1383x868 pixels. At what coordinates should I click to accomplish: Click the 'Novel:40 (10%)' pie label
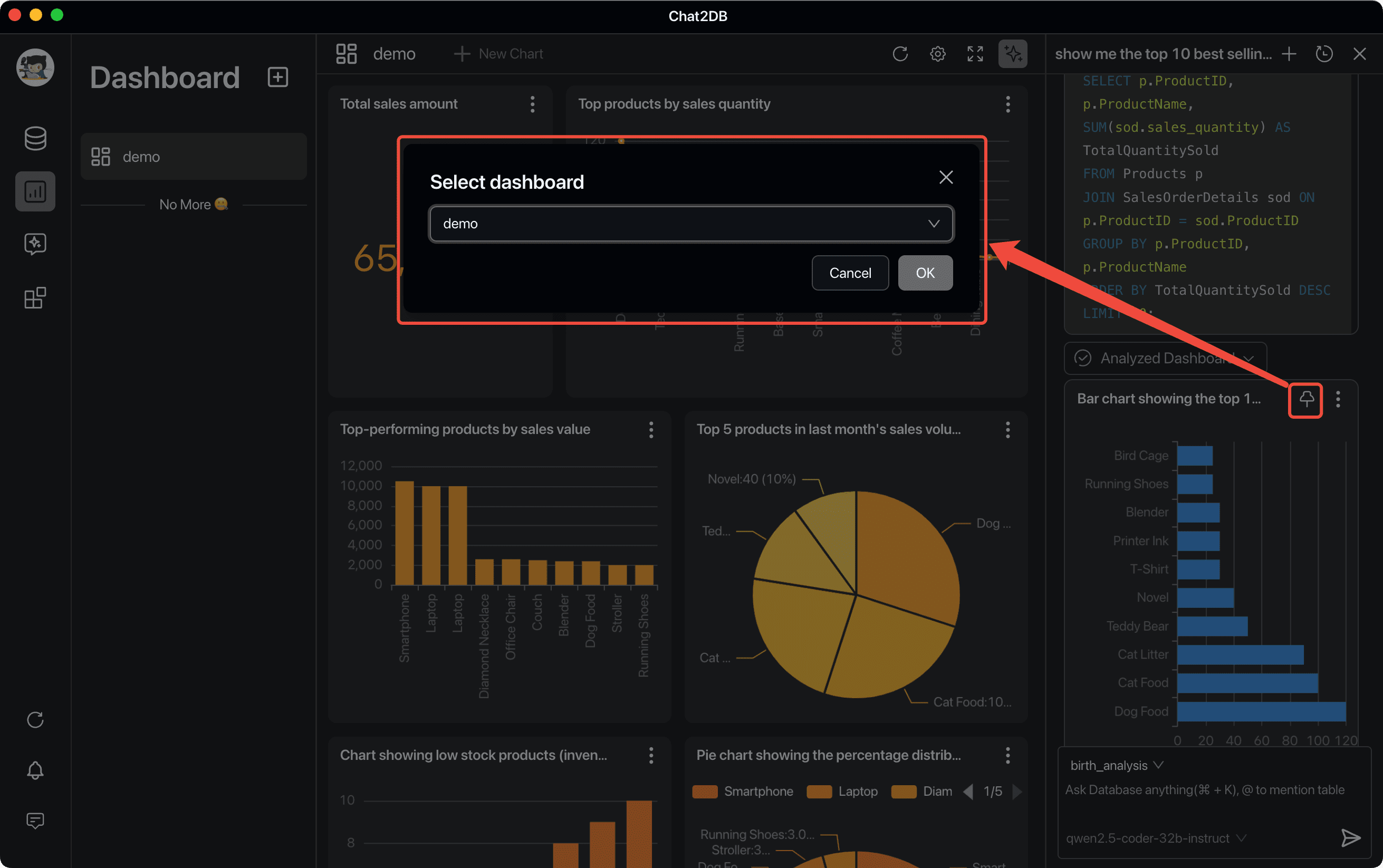(x=752, y=479)
